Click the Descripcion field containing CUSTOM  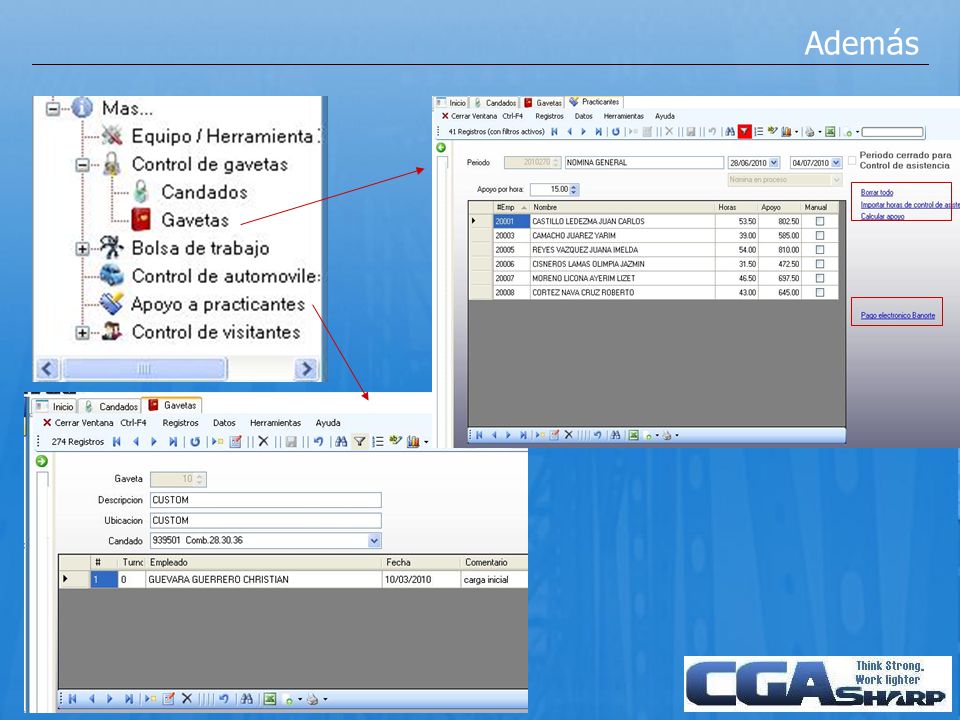[x=266, y=500]
